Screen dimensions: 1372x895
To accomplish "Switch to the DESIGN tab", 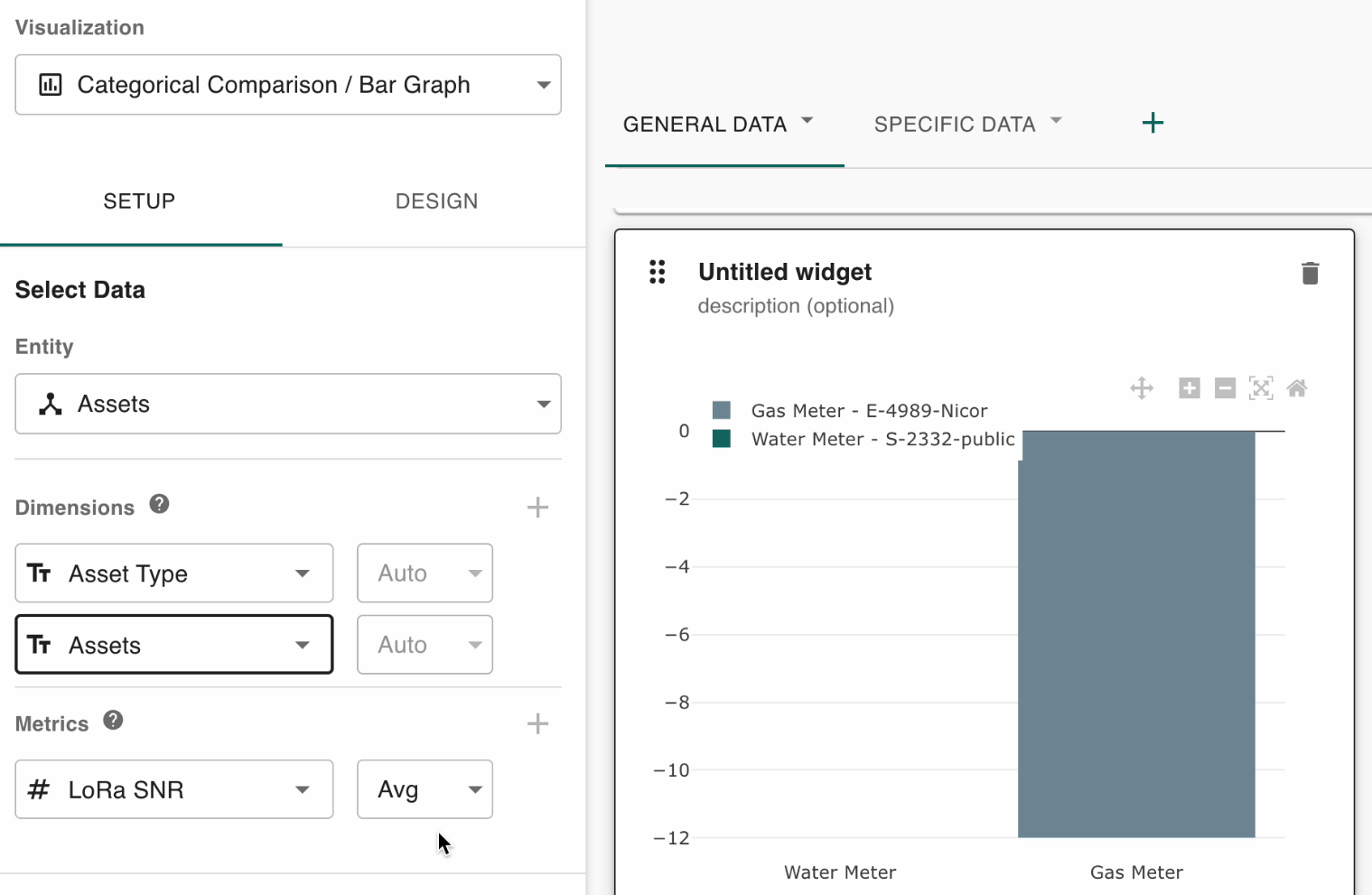I will click(x=436, y=201).
